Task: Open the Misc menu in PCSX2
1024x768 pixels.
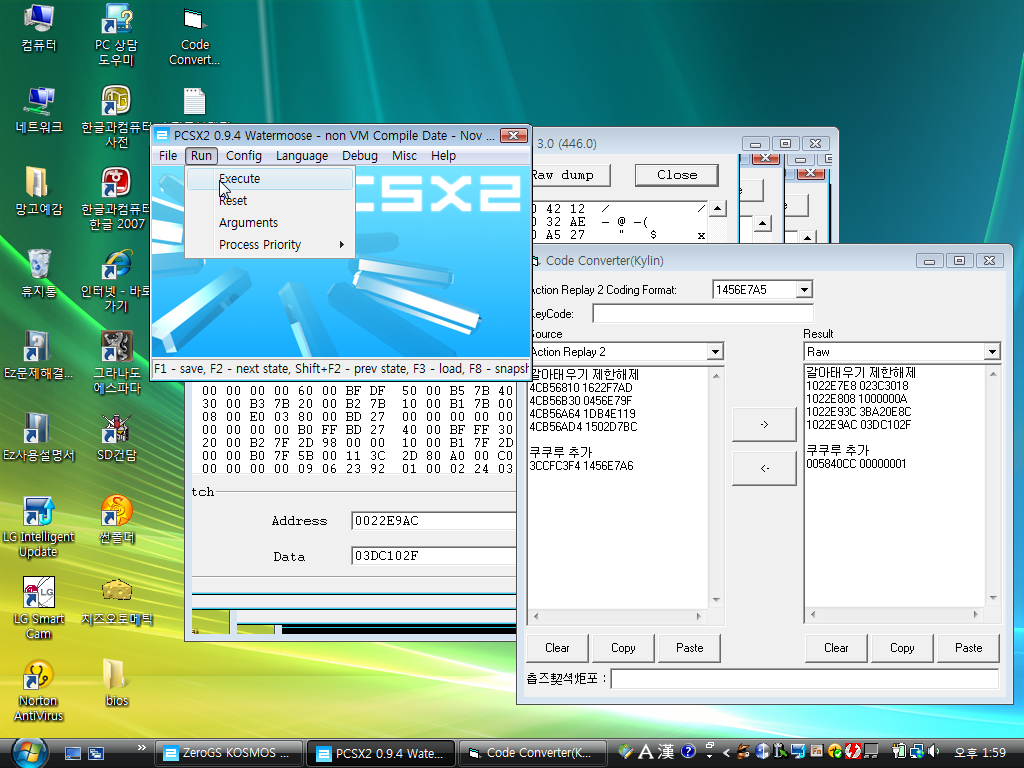Action: 404,155
